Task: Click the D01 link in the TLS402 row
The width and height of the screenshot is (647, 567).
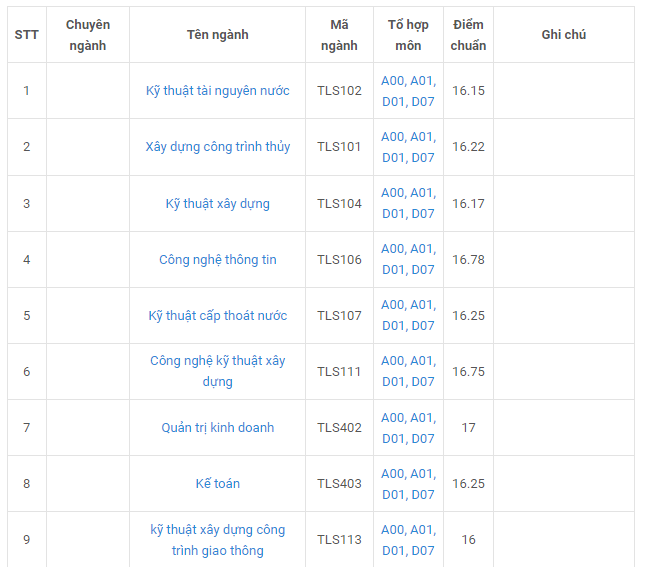Action: point(393,439)
